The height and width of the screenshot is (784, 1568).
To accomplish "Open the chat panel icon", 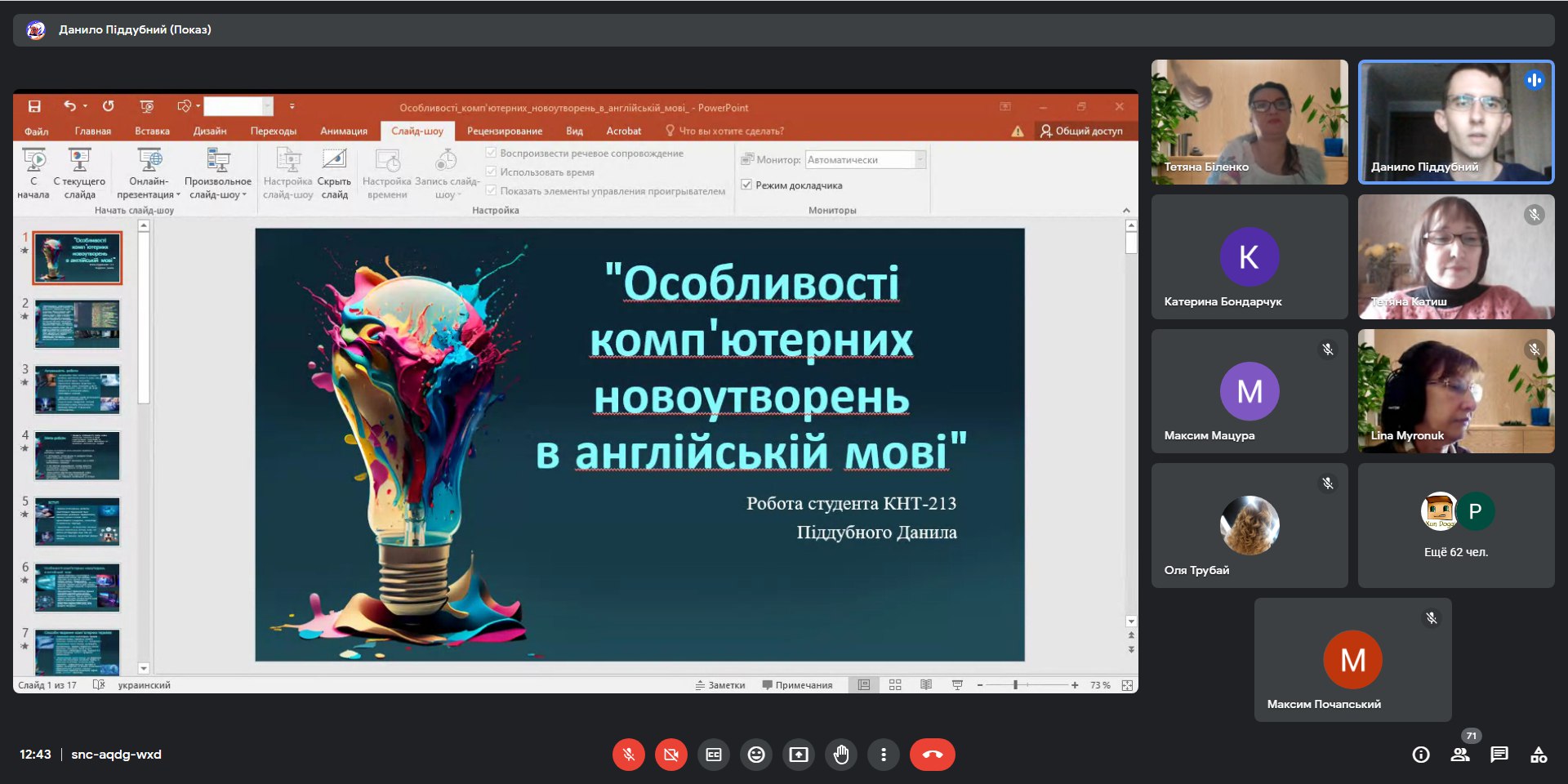I will click(1499, 755).
